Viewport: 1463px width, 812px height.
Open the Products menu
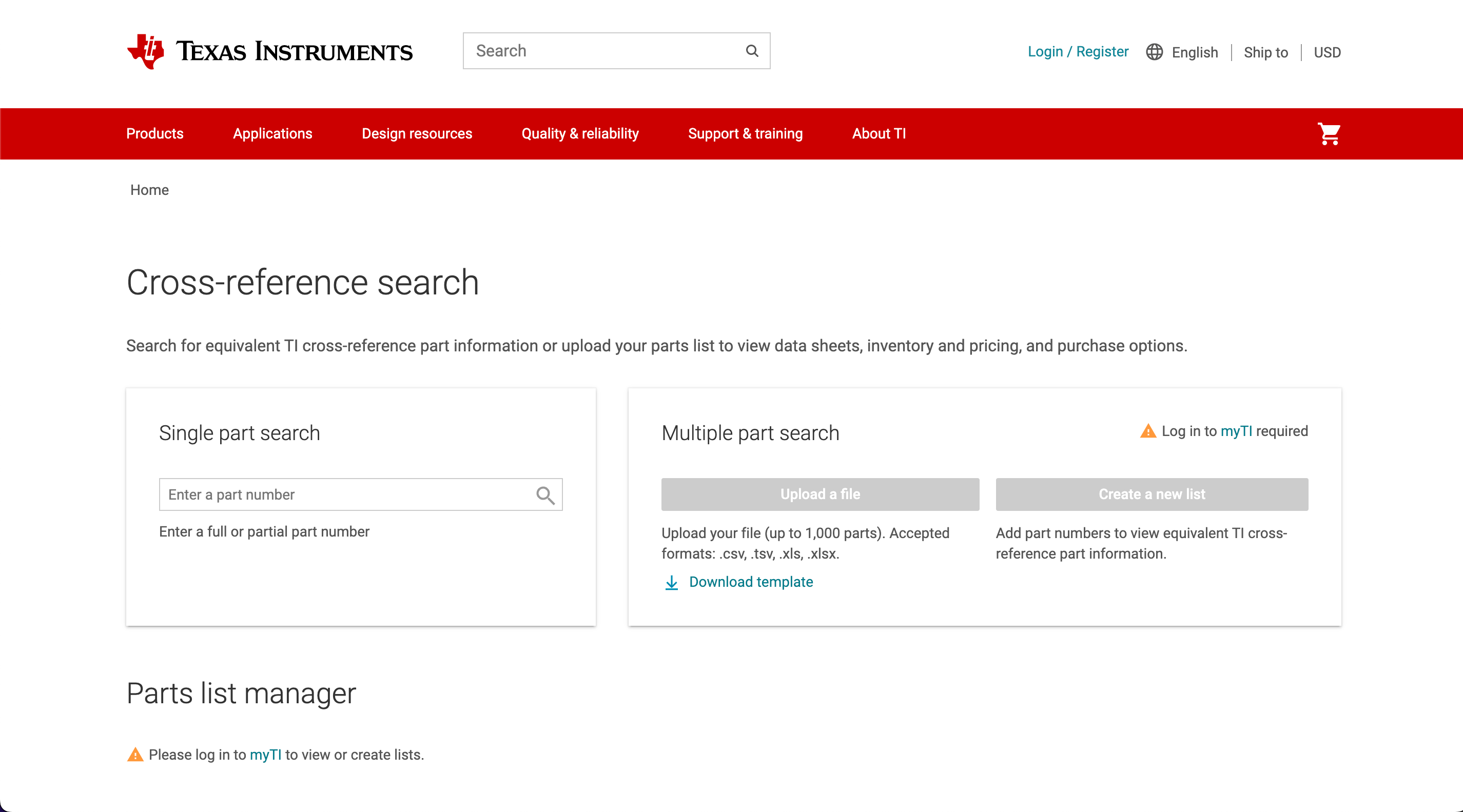point(154,133)
